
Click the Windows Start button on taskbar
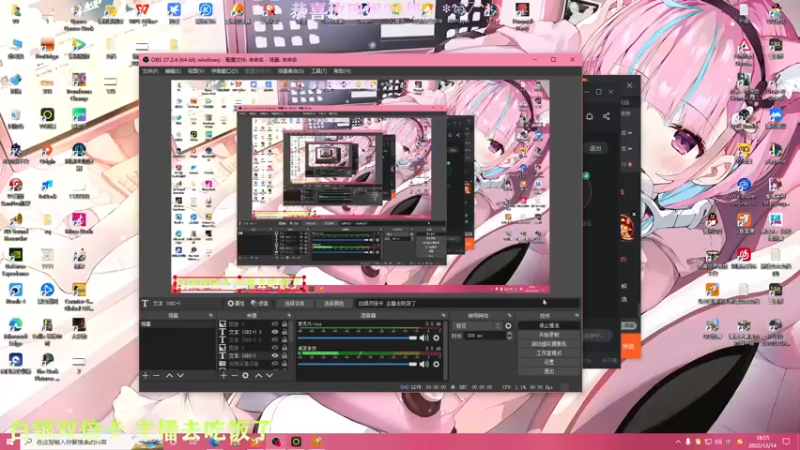click(x=9, y=442)
